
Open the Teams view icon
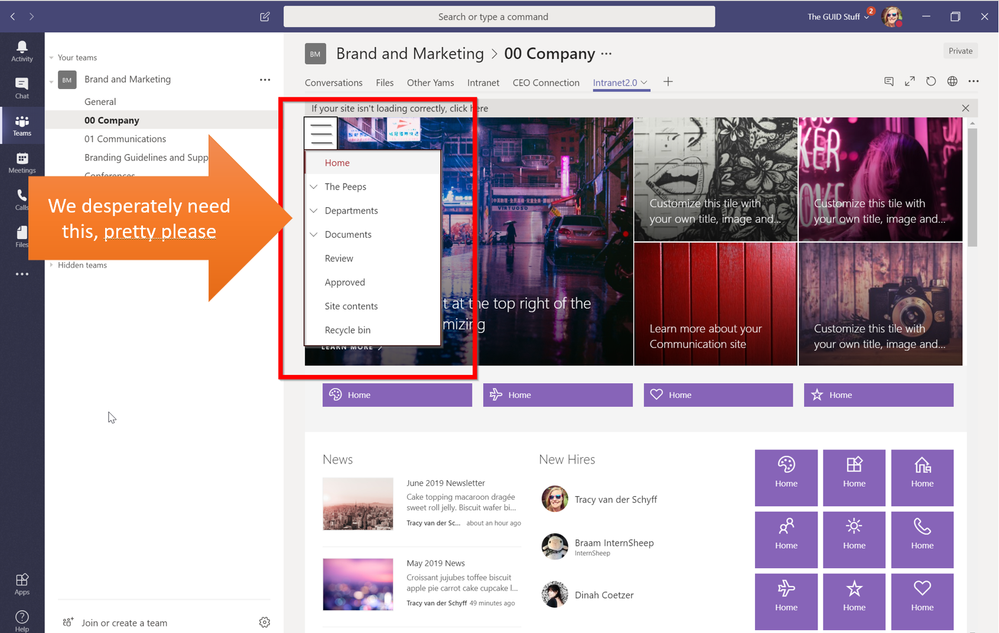22,125
